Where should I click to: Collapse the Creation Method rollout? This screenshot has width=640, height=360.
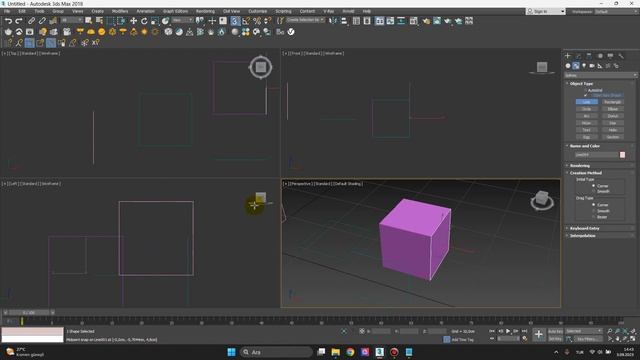pyautogui.click(x=586, y=173)
